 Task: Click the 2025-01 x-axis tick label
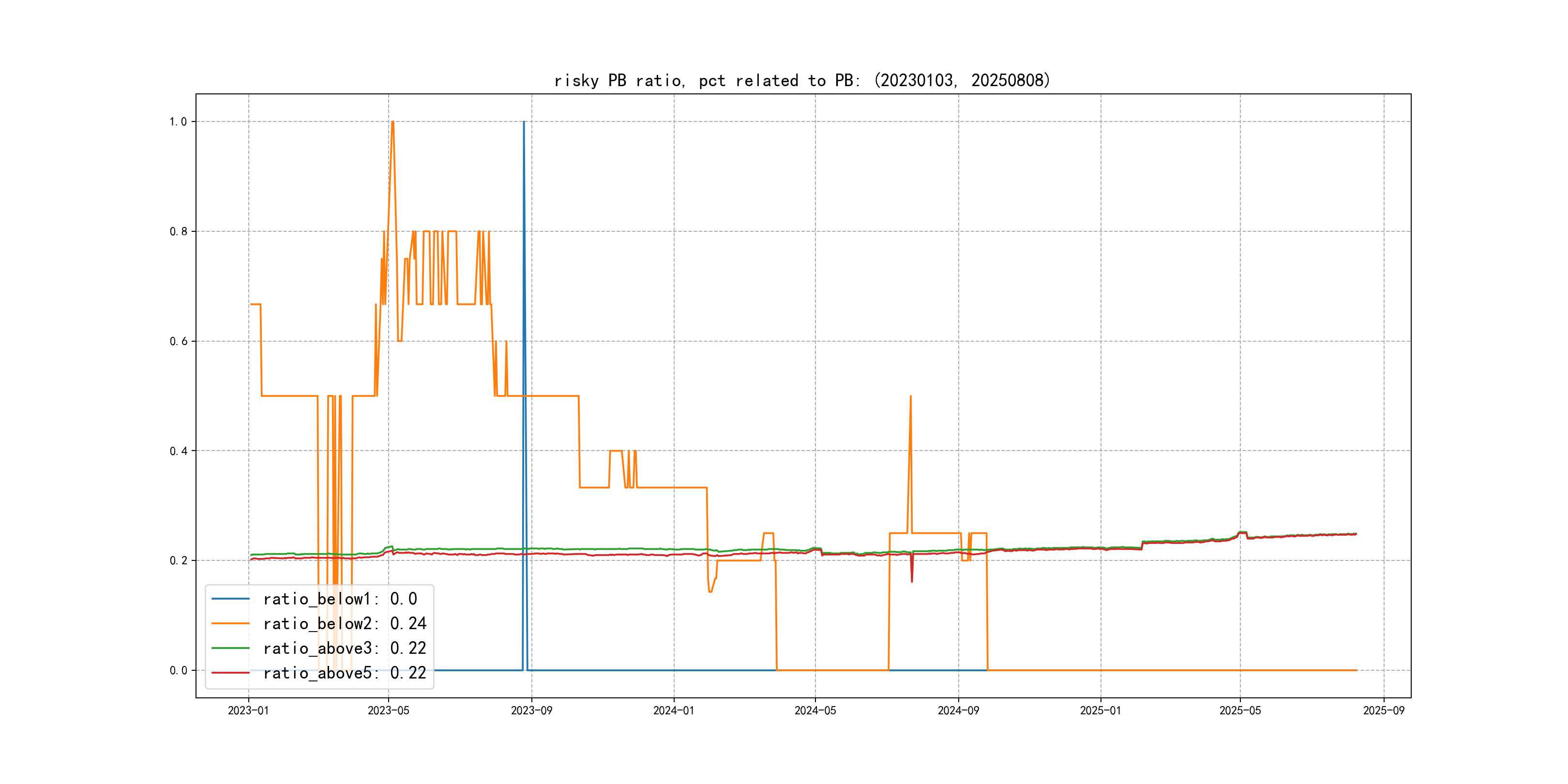click(x=1100, y=710)
